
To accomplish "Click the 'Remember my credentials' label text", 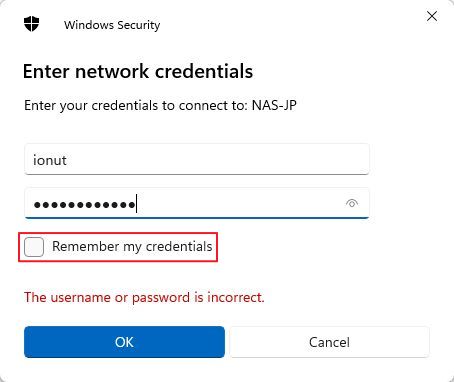I will (x=132, y=247).
